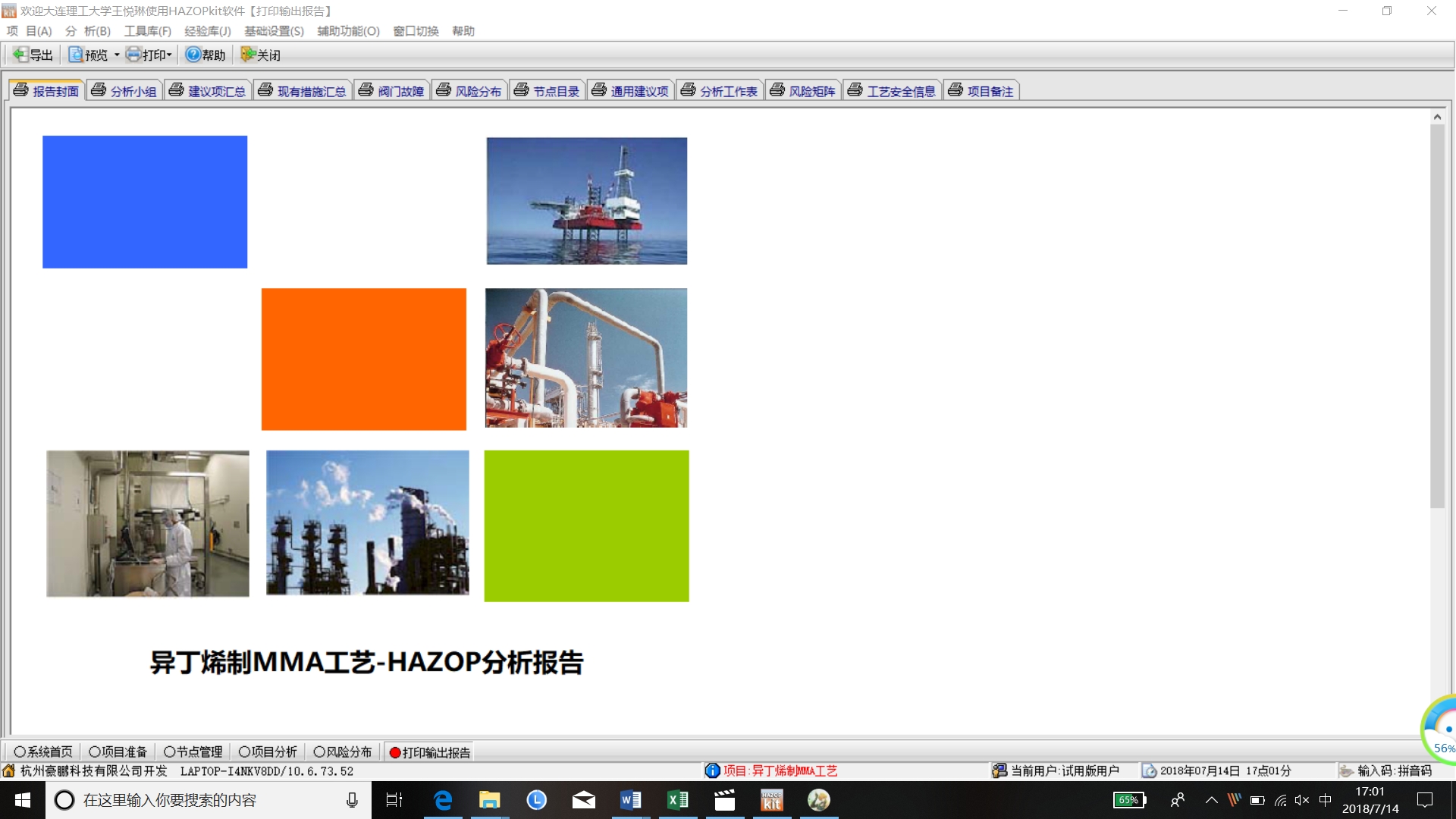This screenshot has height=819, width=1456.
Task: Open the 经验库(J) menu
Action: click(207, 31)
